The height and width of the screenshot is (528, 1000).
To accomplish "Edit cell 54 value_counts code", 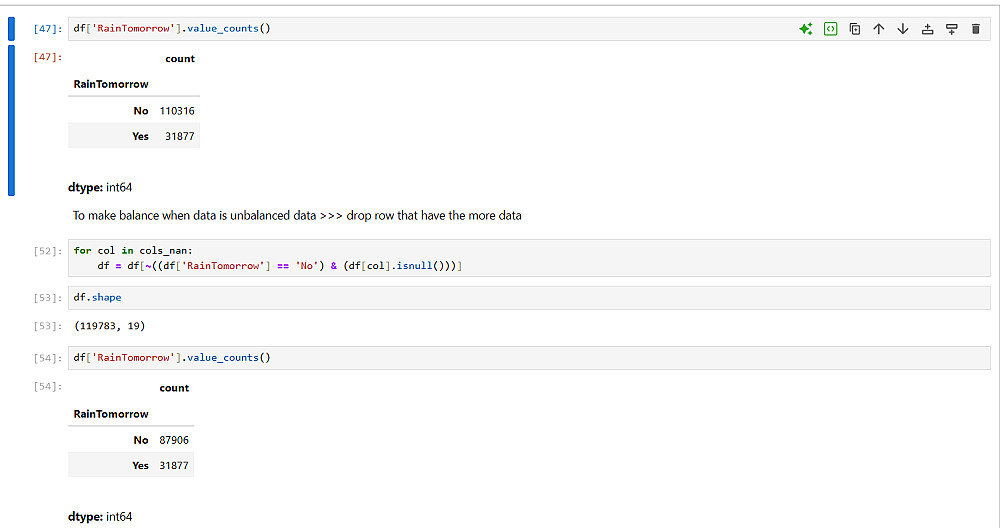I will click(500, 358).
